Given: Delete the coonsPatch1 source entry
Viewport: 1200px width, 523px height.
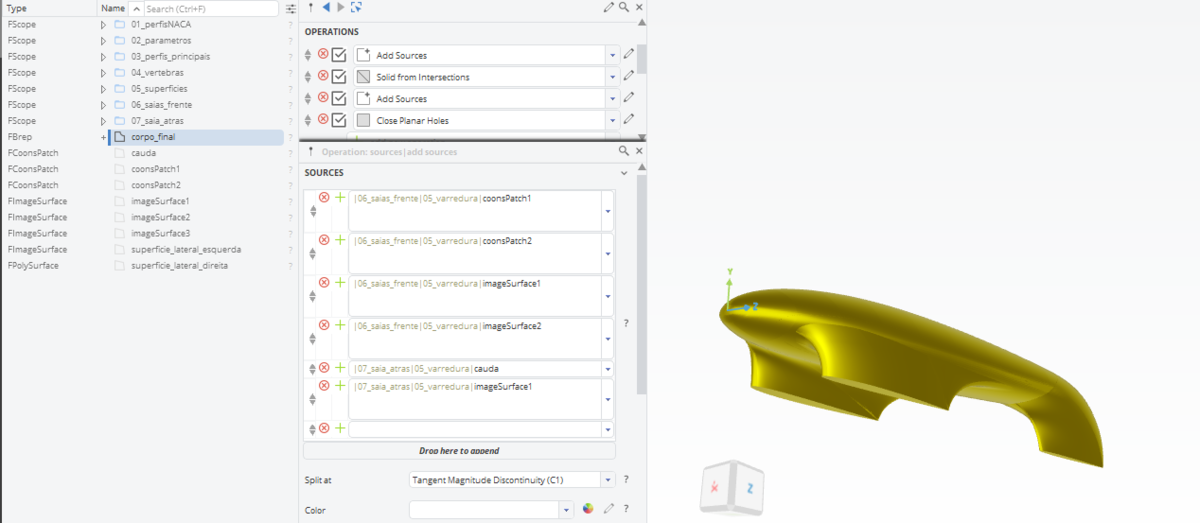Looking at the screenshot, I should (x=324, y=197).
